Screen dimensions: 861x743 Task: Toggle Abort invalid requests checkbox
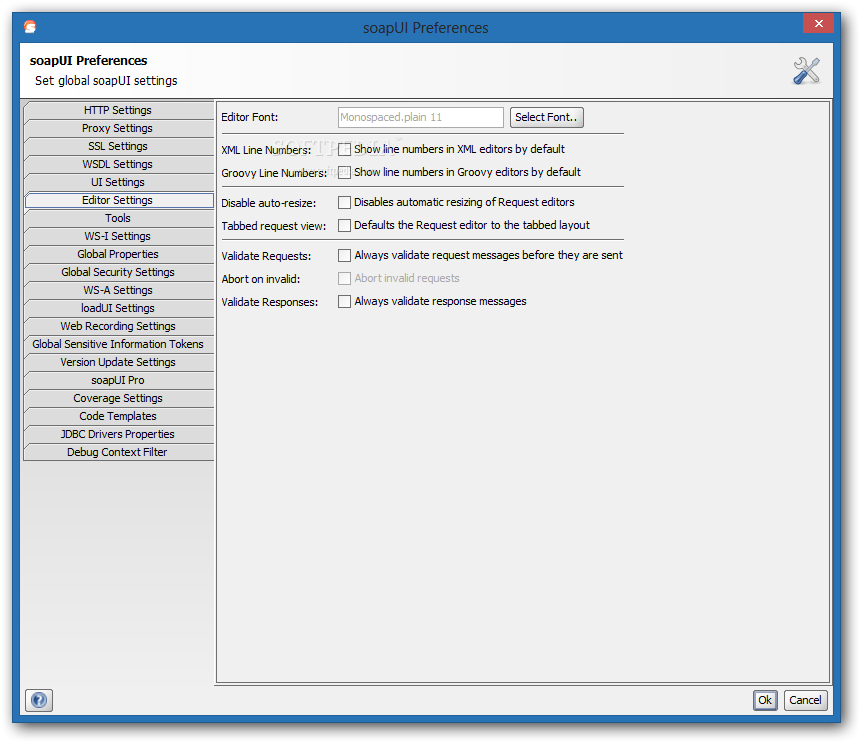(x=344, y=278)
